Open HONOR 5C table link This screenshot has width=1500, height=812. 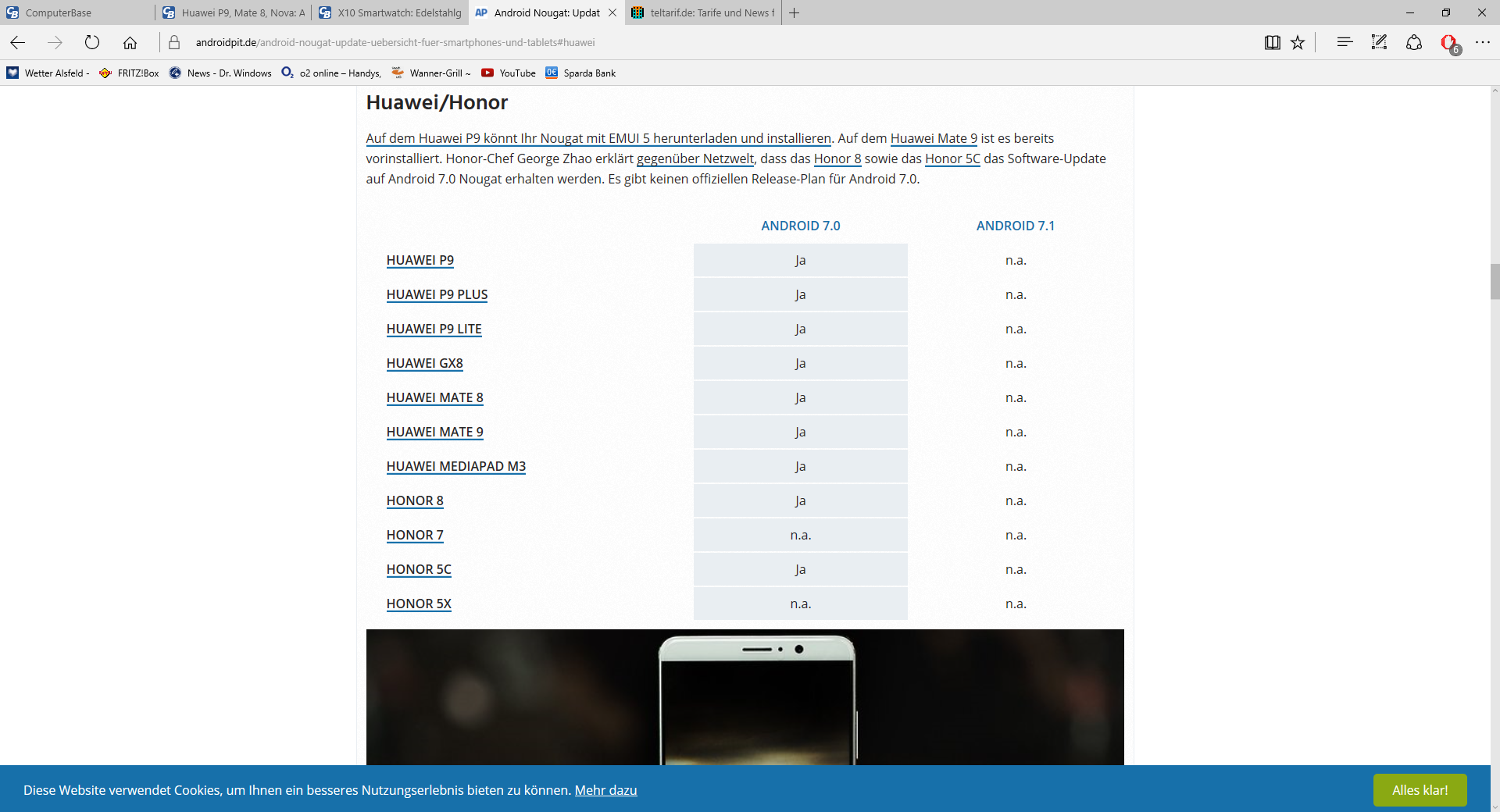[x=419, y=570]
